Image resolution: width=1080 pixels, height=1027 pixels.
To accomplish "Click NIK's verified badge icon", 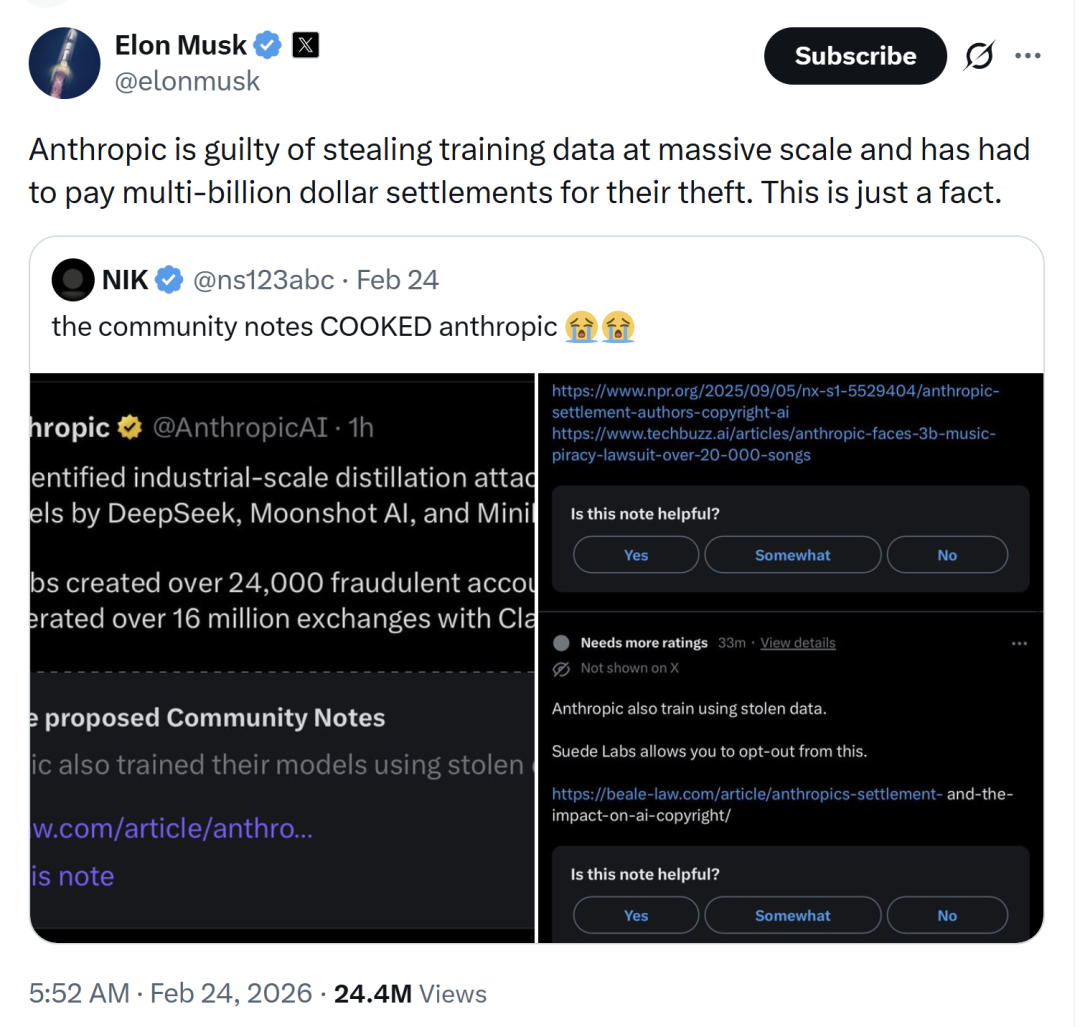I will click(x=169, y=280).
